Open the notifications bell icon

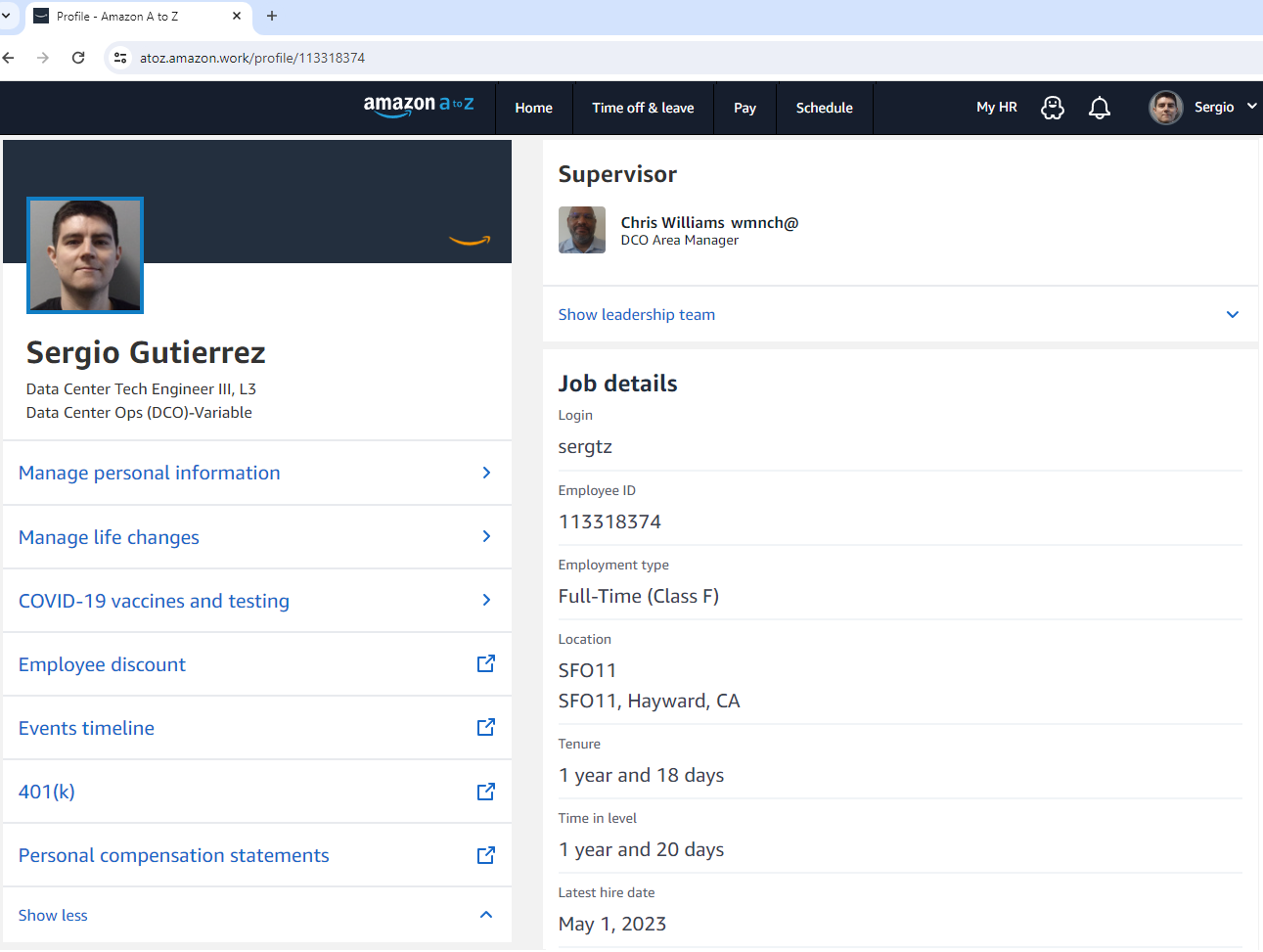point(1099,108)
